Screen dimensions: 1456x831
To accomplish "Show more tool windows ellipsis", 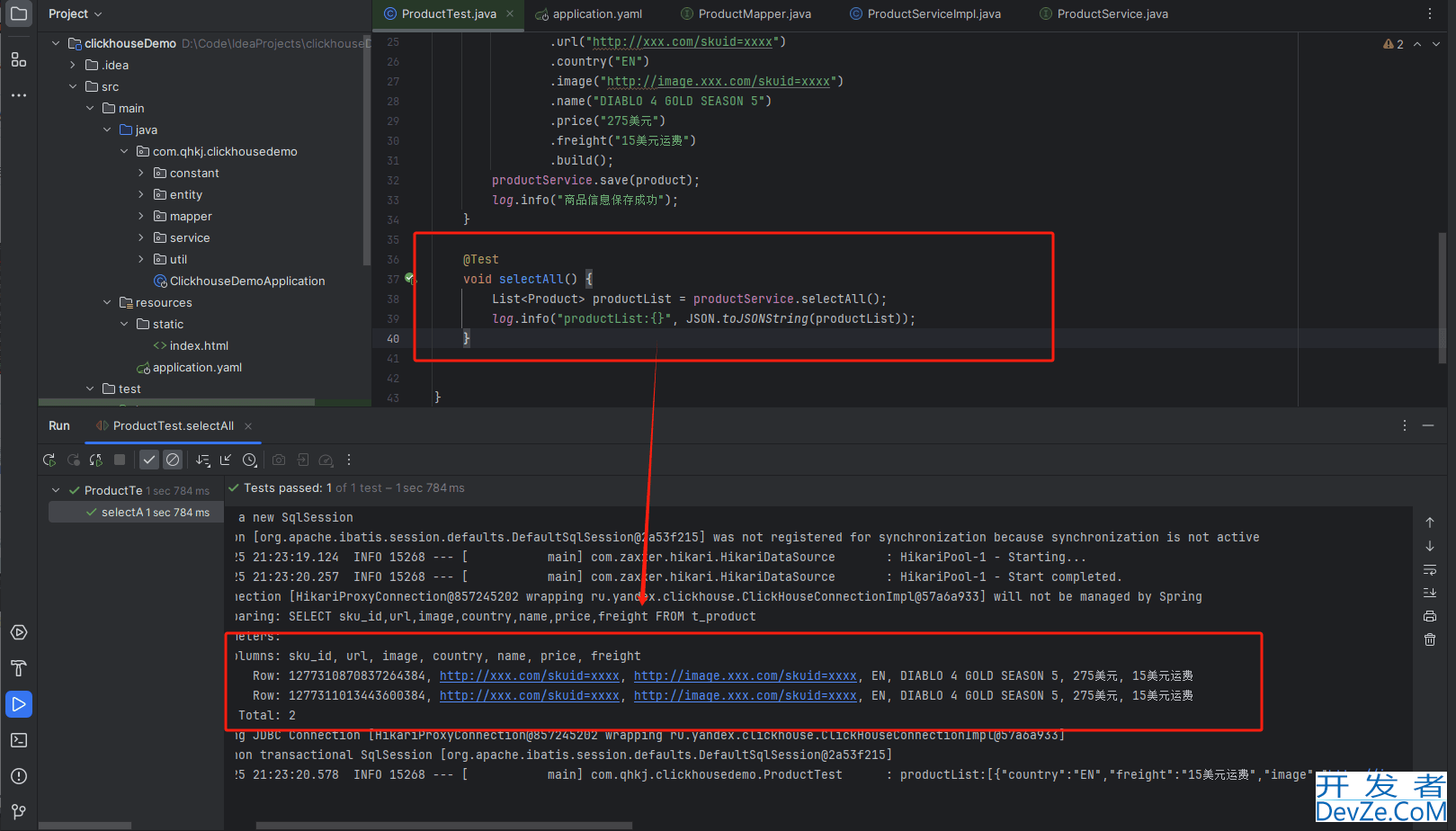I will click(x=19, y=94).
